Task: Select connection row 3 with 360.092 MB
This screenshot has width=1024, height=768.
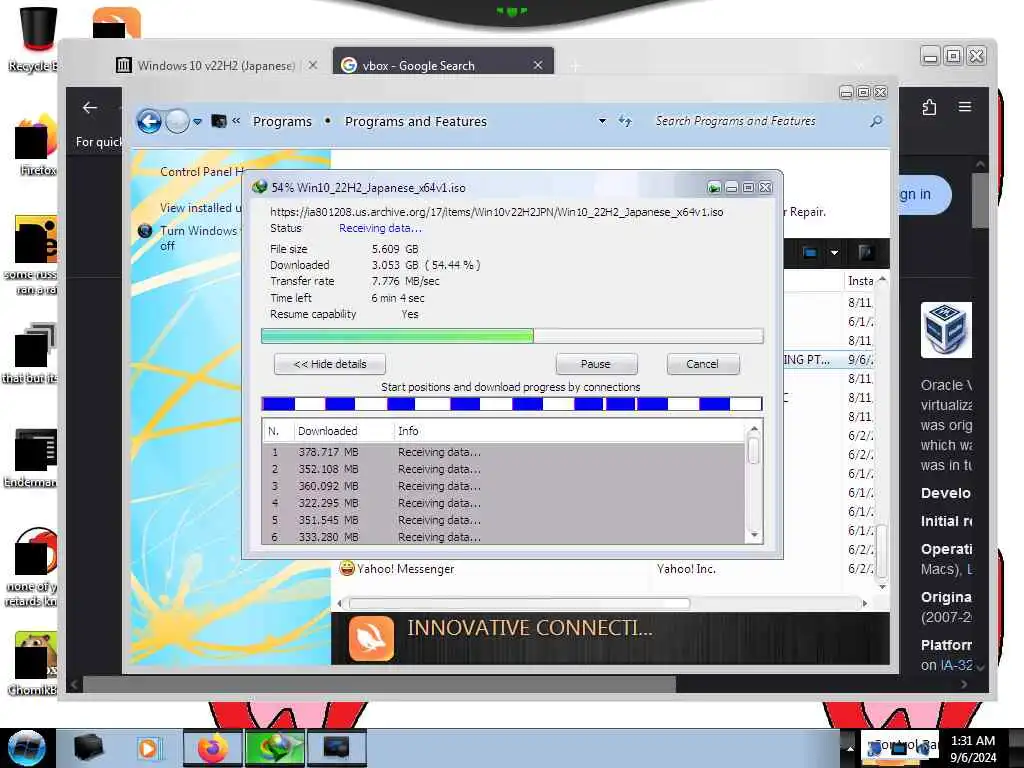Action: (x=504, y=486)
